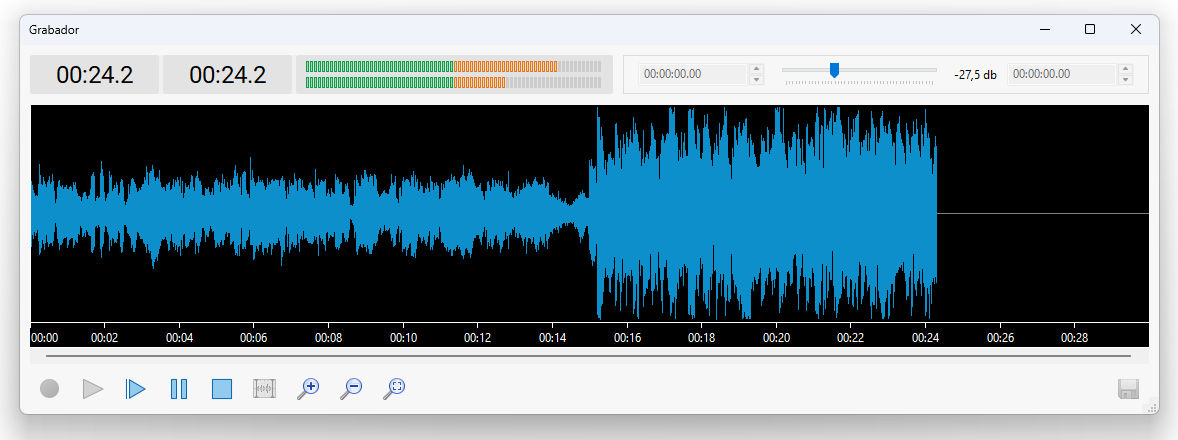Click the up arrow of the left time spinner

tap(757, 69)
